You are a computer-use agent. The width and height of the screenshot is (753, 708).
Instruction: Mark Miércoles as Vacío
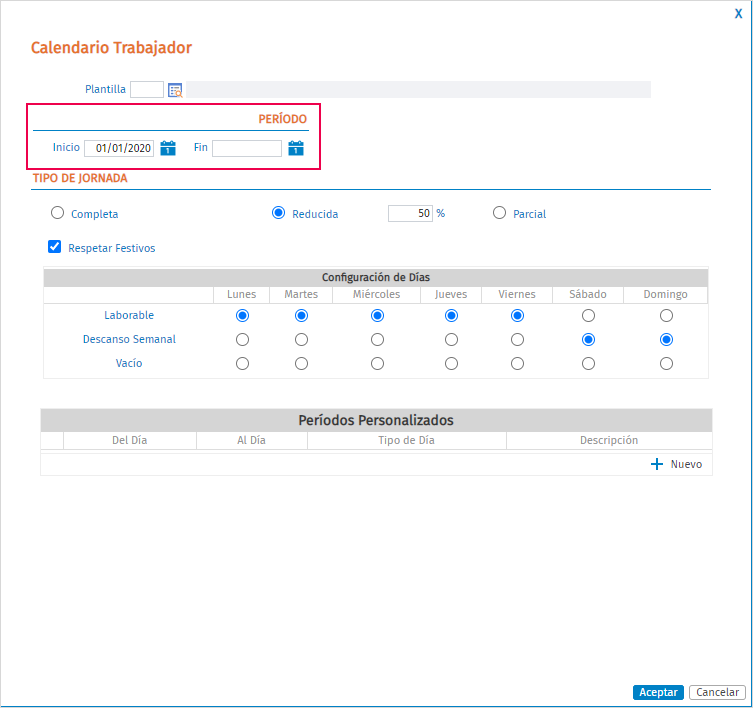377,364
